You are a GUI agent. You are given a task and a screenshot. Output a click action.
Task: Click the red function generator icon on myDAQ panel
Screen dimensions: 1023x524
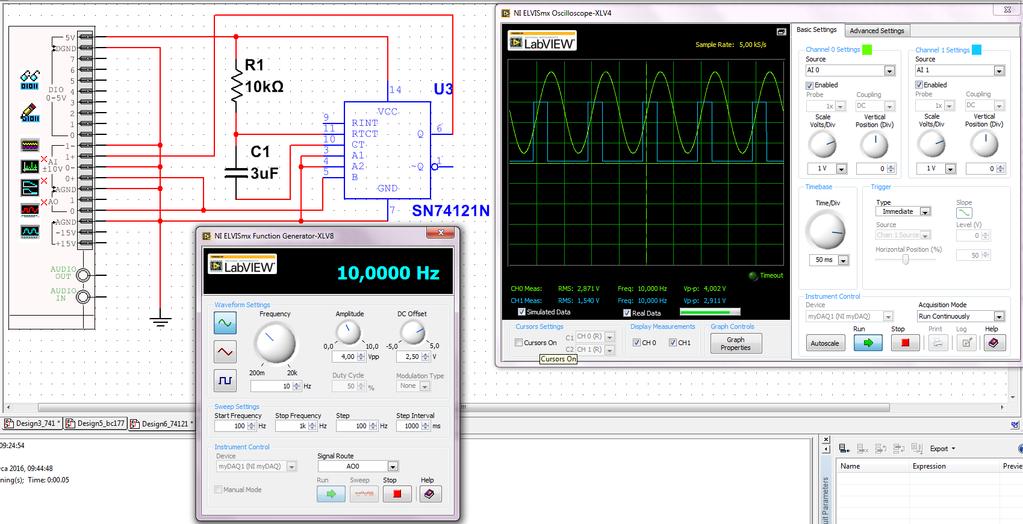point(30,209)
